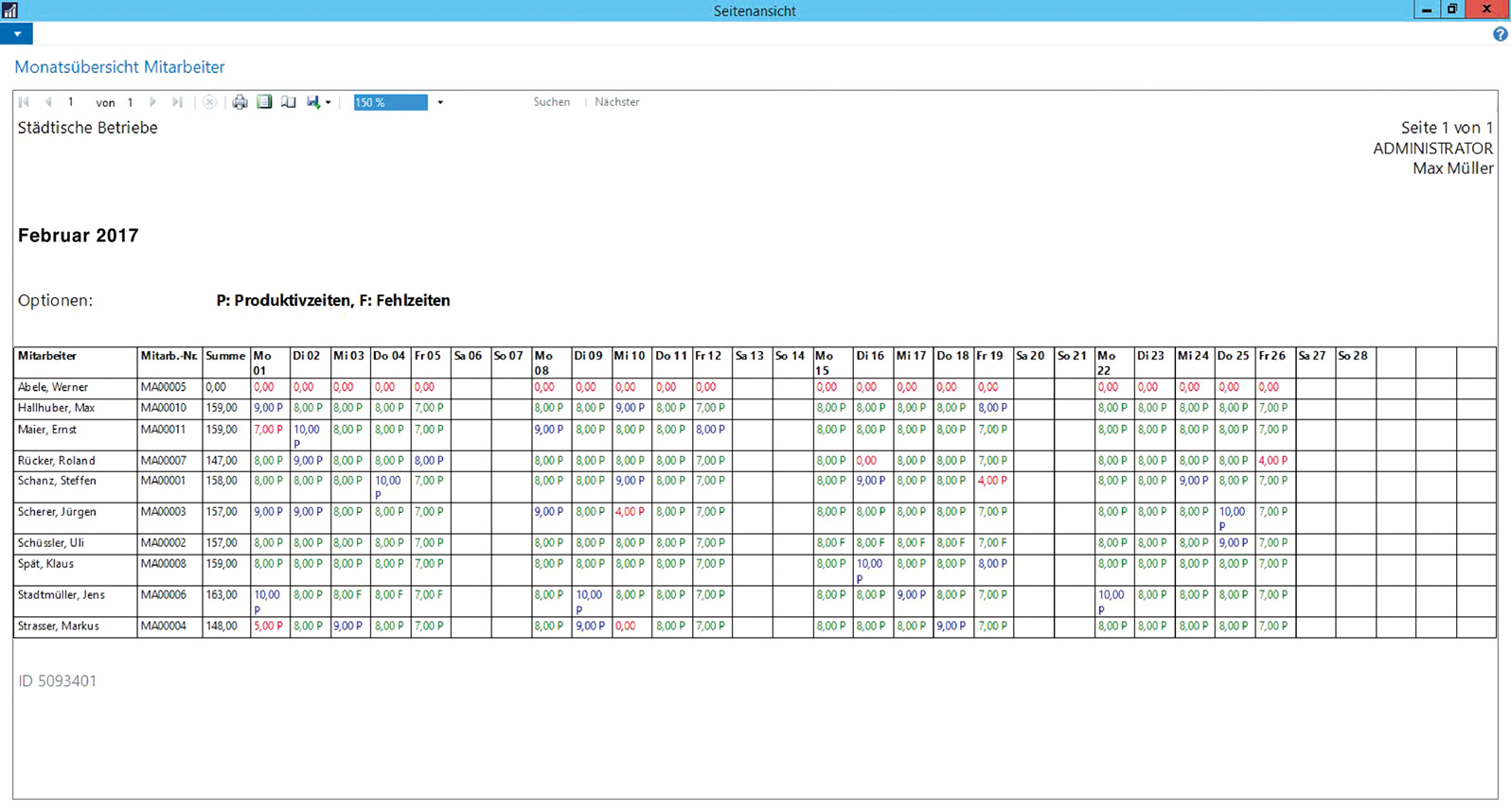Image resolution: width=1511 pixels, height=812 pixels.
Task: Click the next page arrow
Action: click(152, 102)
